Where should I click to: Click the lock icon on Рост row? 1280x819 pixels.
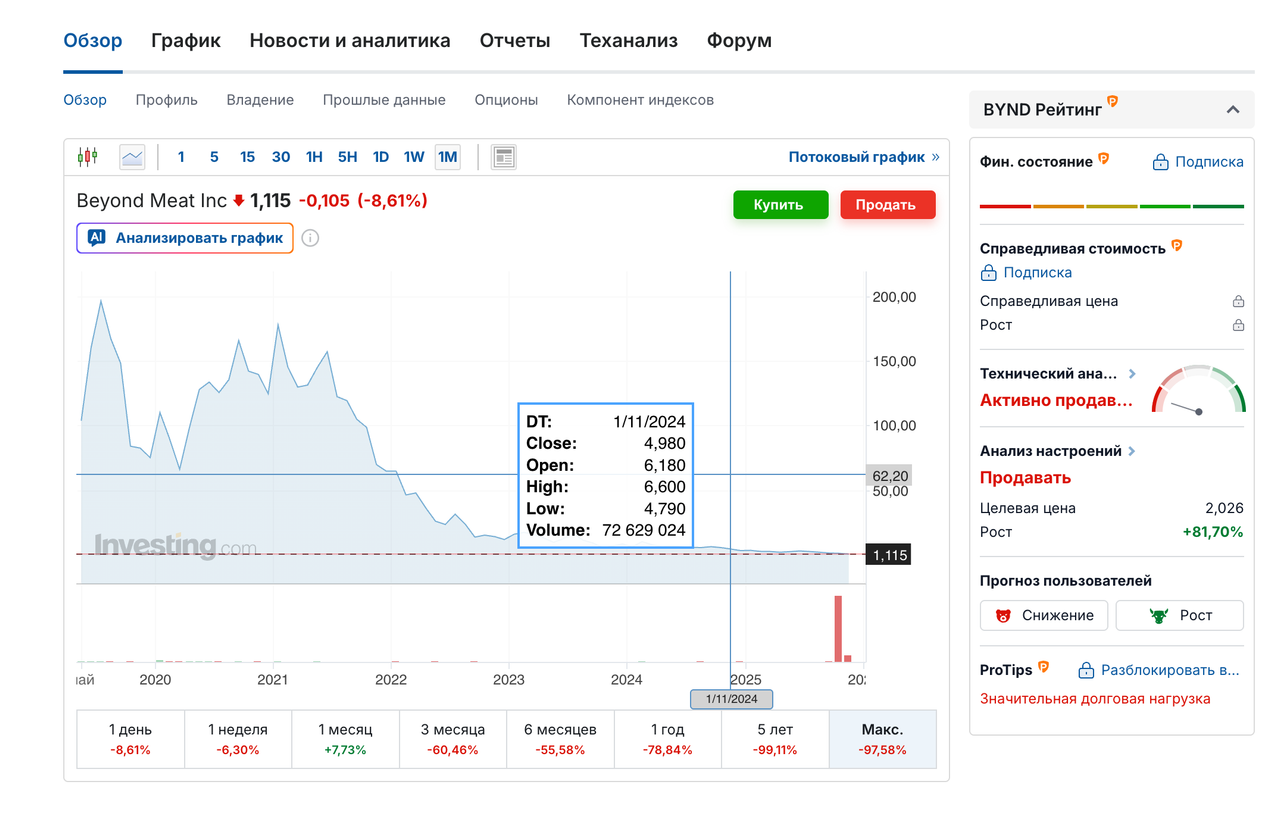pyautogui.click(x=1238, y=325)
